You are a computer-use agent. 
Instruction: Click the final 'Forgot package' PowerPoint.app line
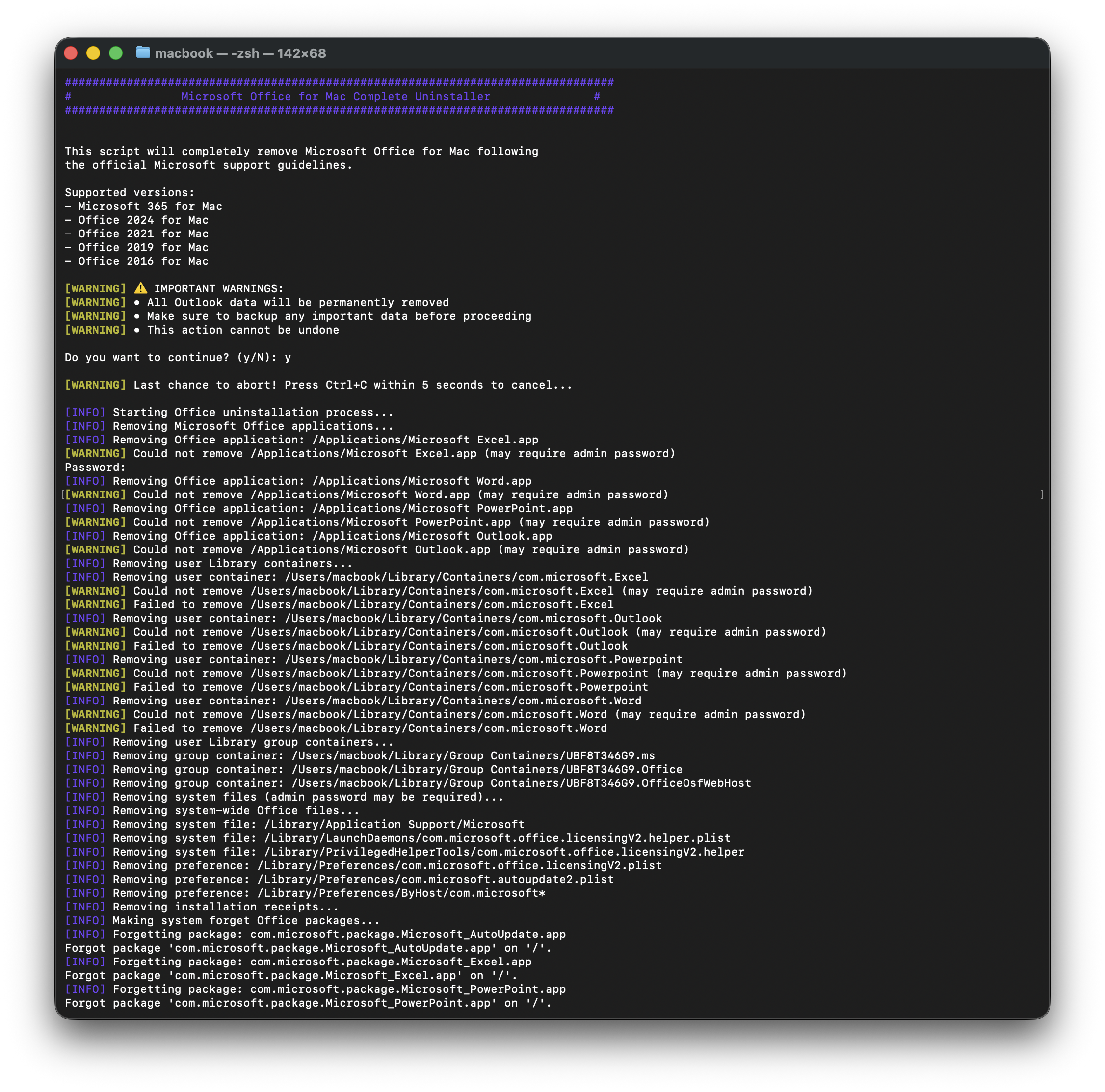(308, 1003)
